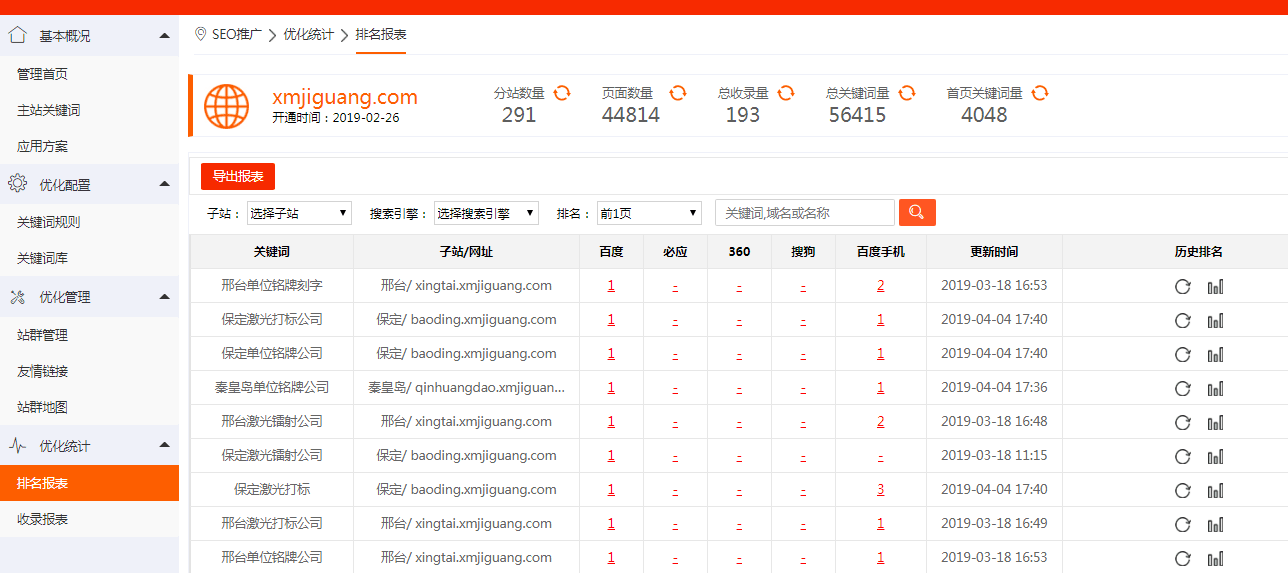The height and width of the screenshot is (573, 1288).
Task: Click the 优化统计 breadcrumb link
Action: tap(308, 34)
